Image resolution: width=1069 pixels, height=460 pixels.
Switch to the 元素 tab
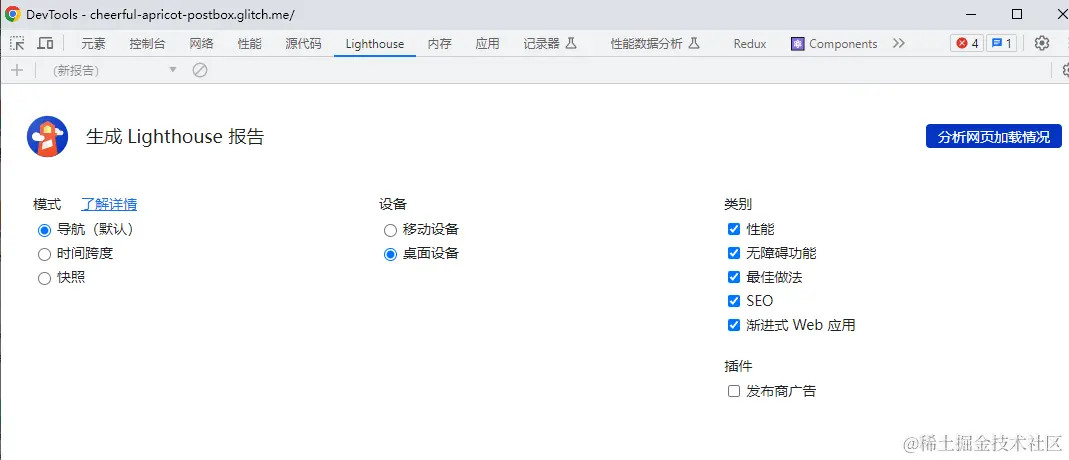click(x=93, y=44)
